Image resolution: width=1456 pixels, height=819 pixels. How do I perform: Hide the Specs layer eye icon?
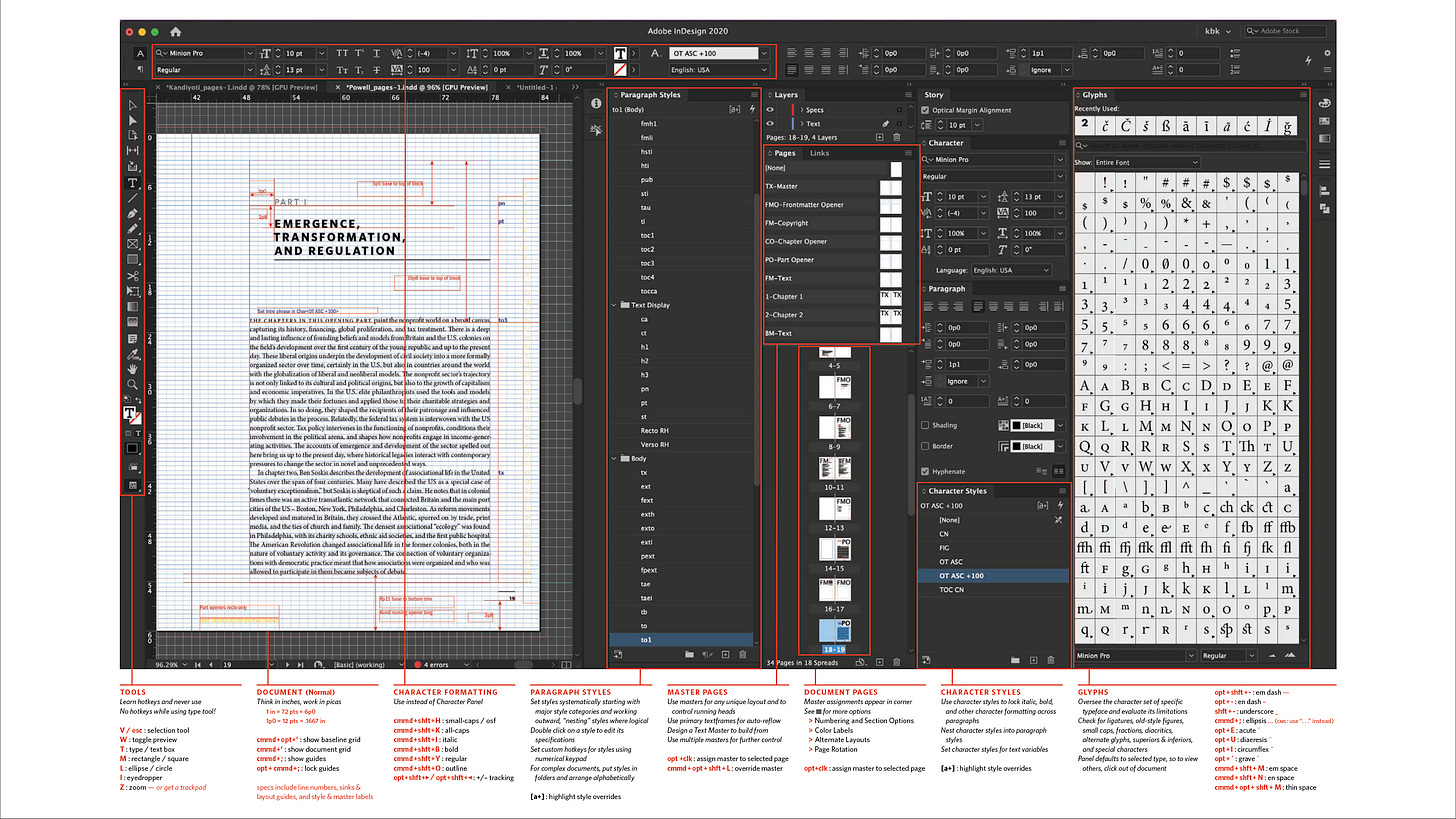pos(771,109)
